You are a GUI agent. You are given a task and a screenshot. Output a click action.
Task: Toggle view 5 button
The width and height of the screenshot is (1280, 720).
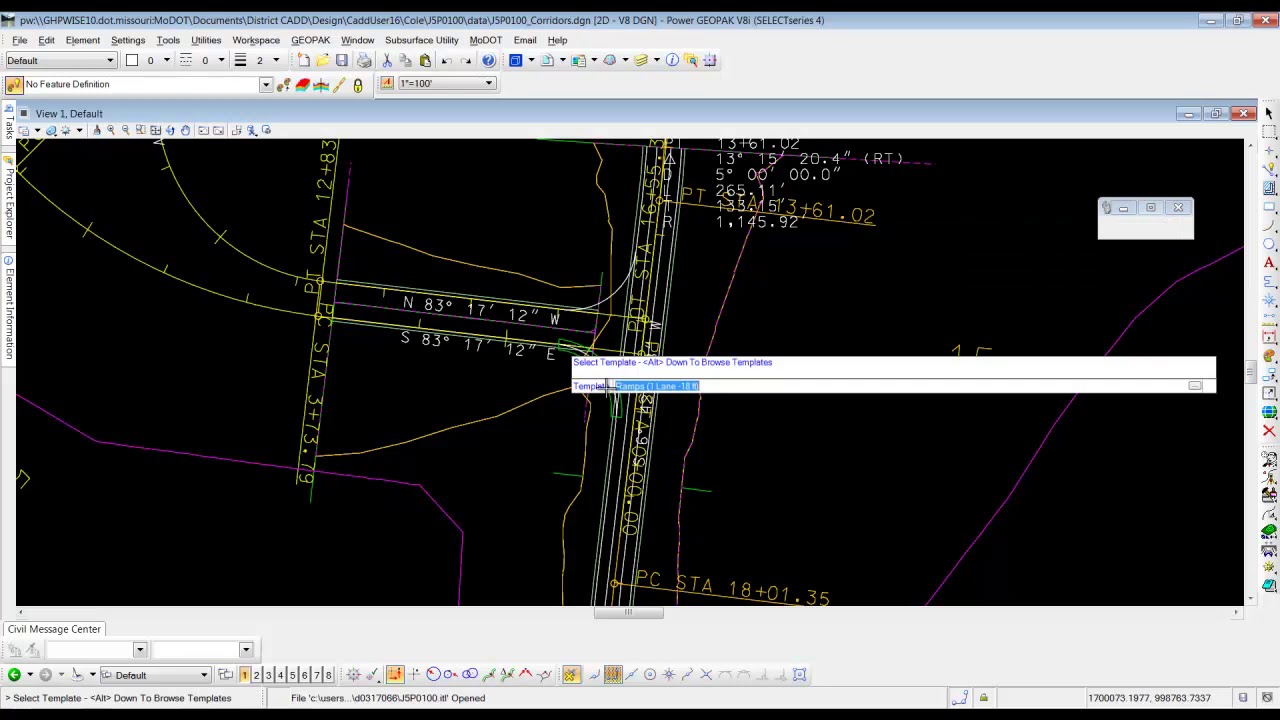[292, 675]
